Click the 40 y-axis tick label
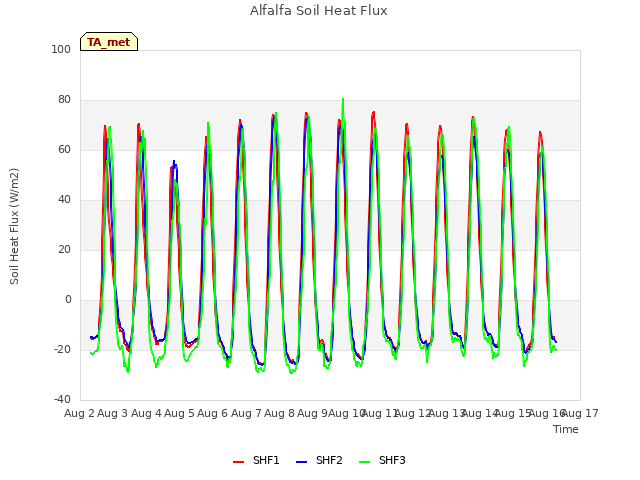 coord(64,200)
